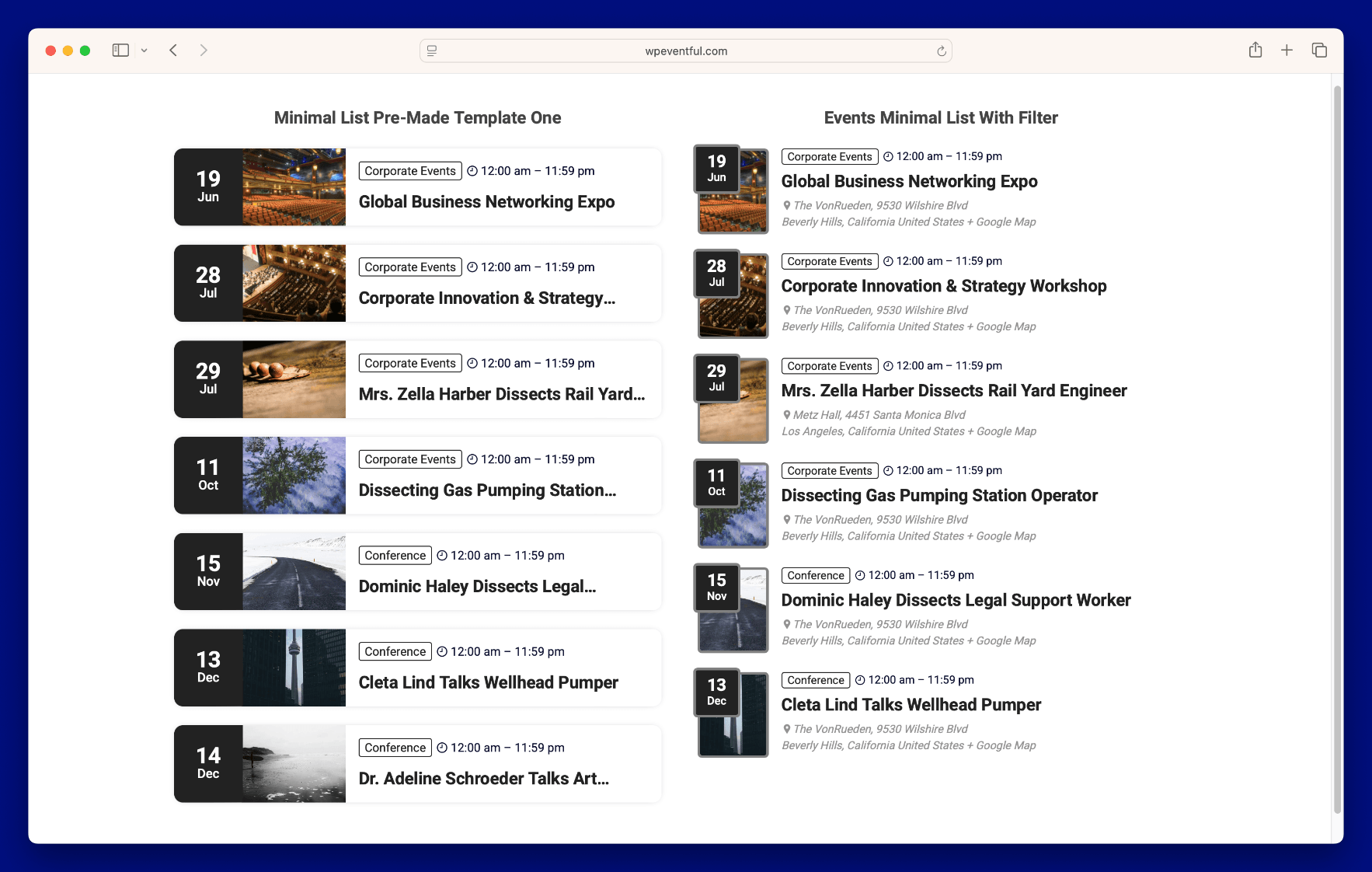Click the wpeventful.com address field
The width and height of the screenshot is (1372, 872).
(x=685, y=51)
